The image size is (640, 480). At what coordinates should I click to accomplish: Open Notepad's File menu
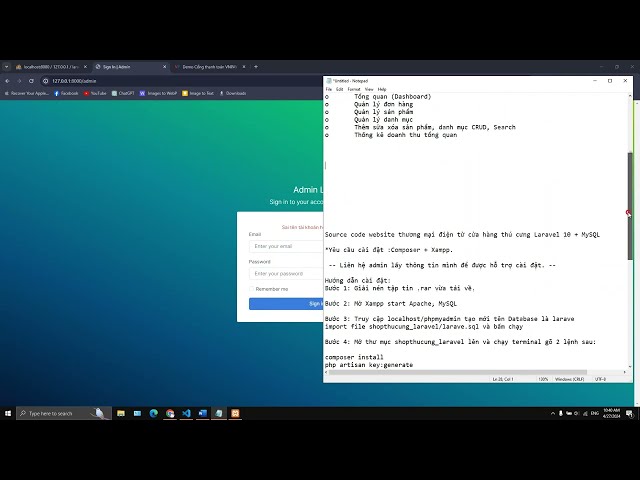coord(329,89)
